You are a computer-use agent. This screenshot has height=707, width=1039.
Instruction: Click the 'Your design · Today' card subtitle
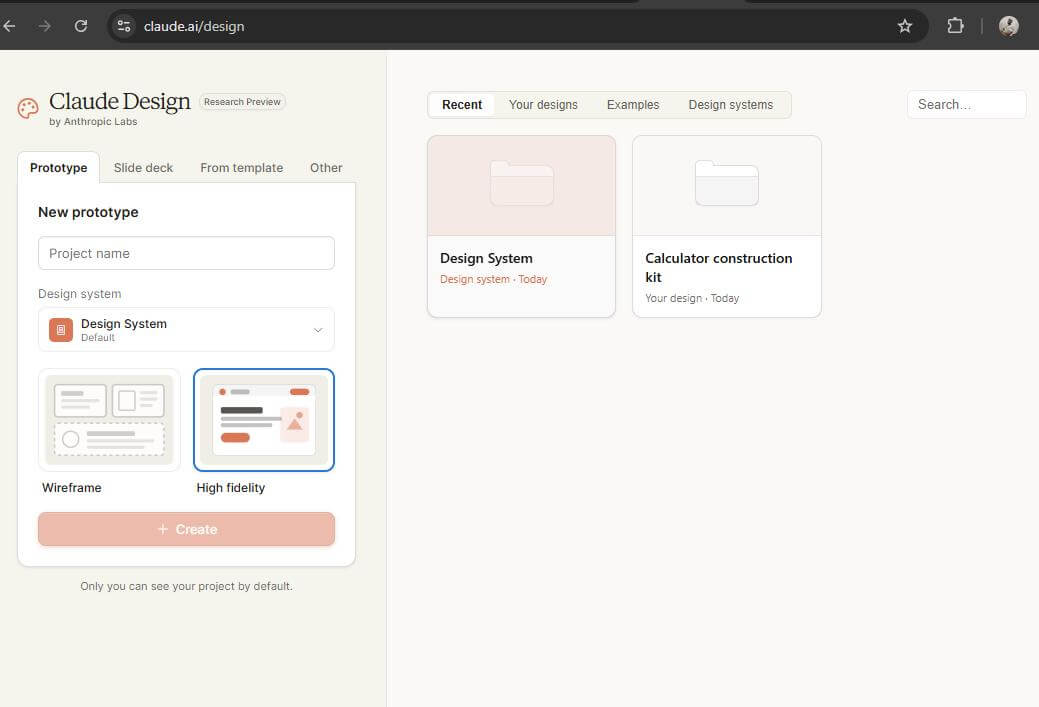point(692,298)
